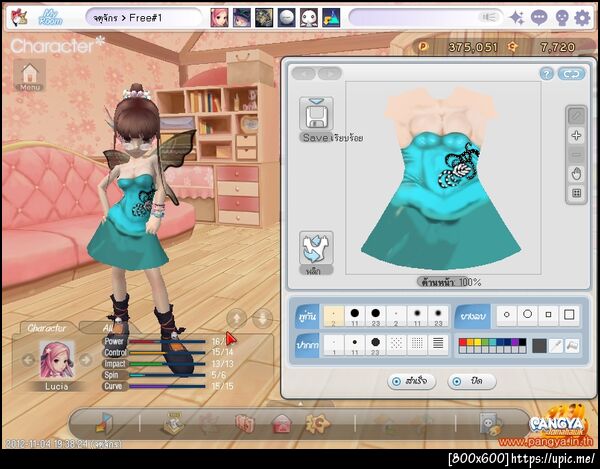This screenshot has height=469, width=600.
Task: Select pen size 23
Action: (375, 345)
